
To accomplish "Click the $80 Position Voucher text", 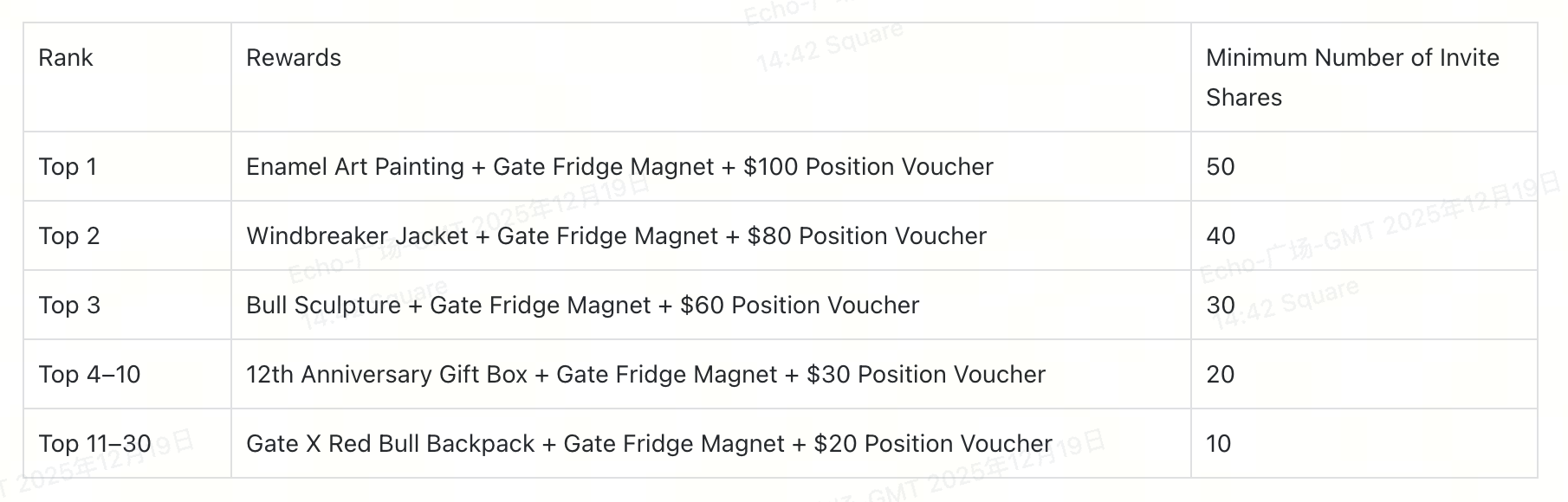I will 866,236.
